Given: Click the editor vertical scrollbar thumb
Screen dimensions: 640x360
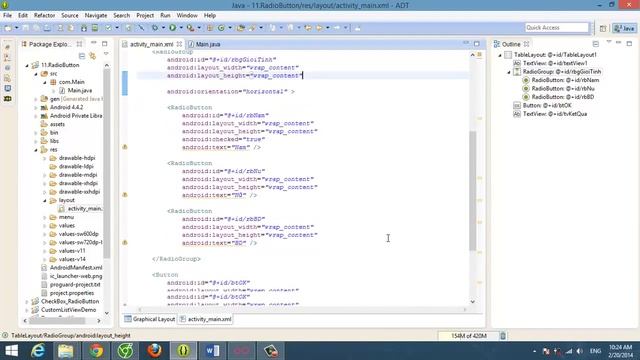Looking at the screenshot, I should click(x=473, y=190).
